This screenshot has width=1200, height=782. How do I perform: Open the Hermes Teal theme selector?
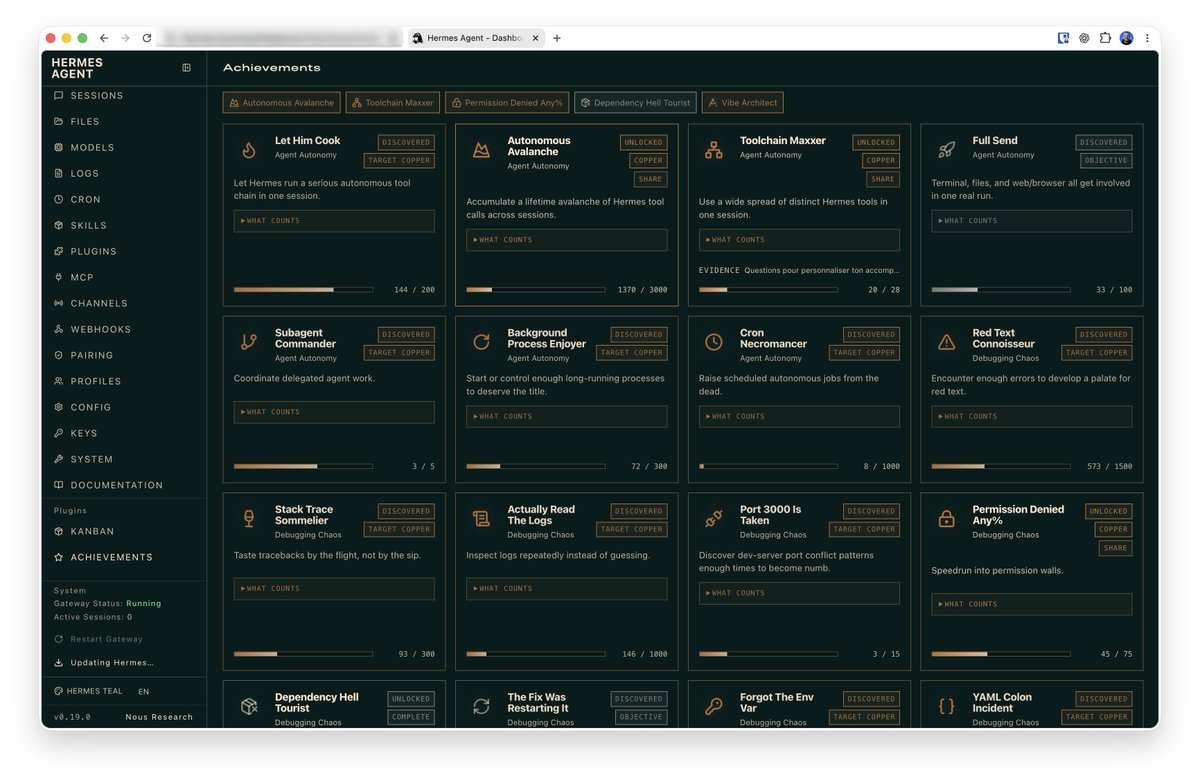89,691
